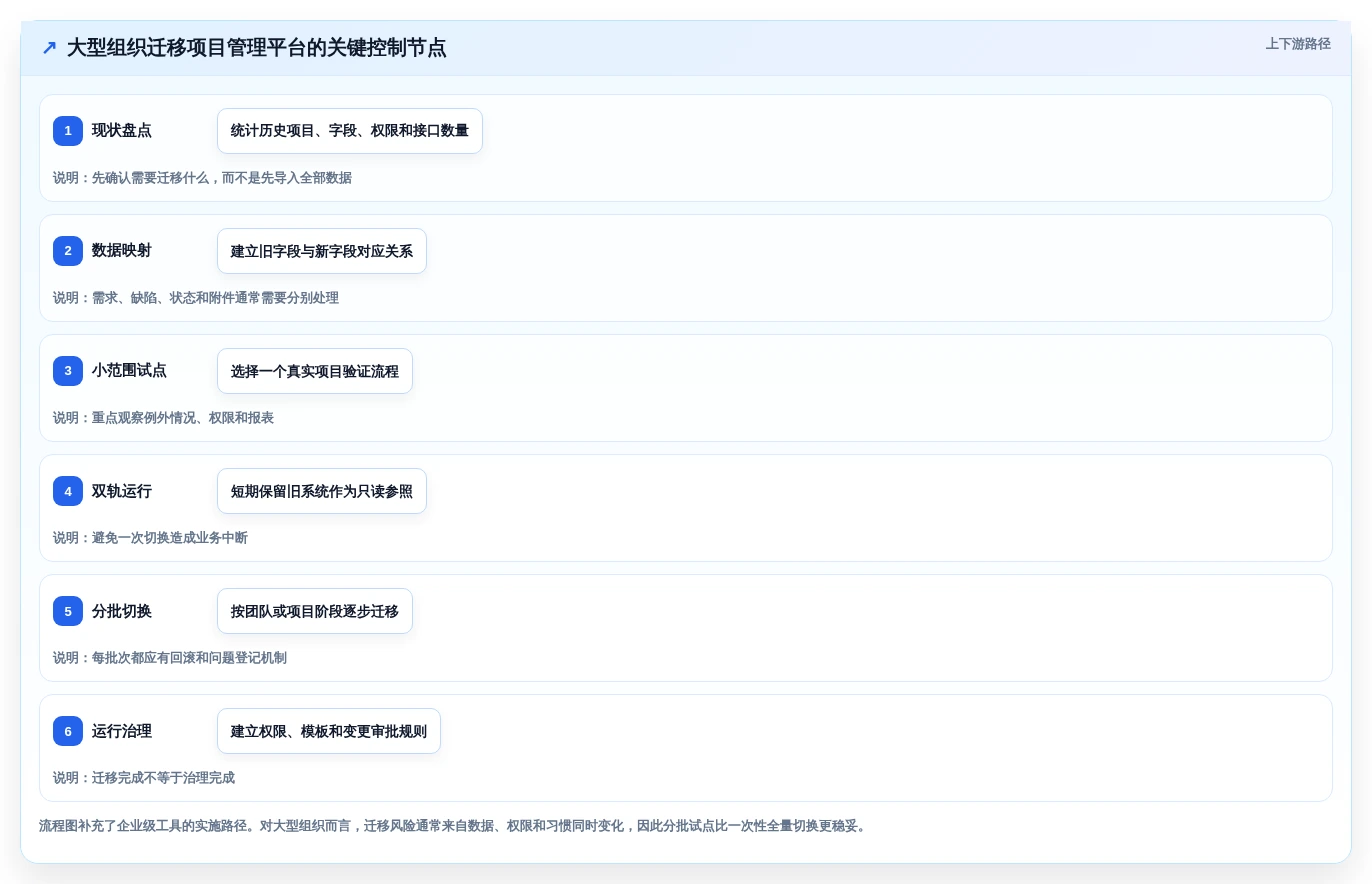The image size is (1372, 884).
Task: Click the note 每批次都应有回滚和问题登记机制
Action: click(x=170, y=658)
